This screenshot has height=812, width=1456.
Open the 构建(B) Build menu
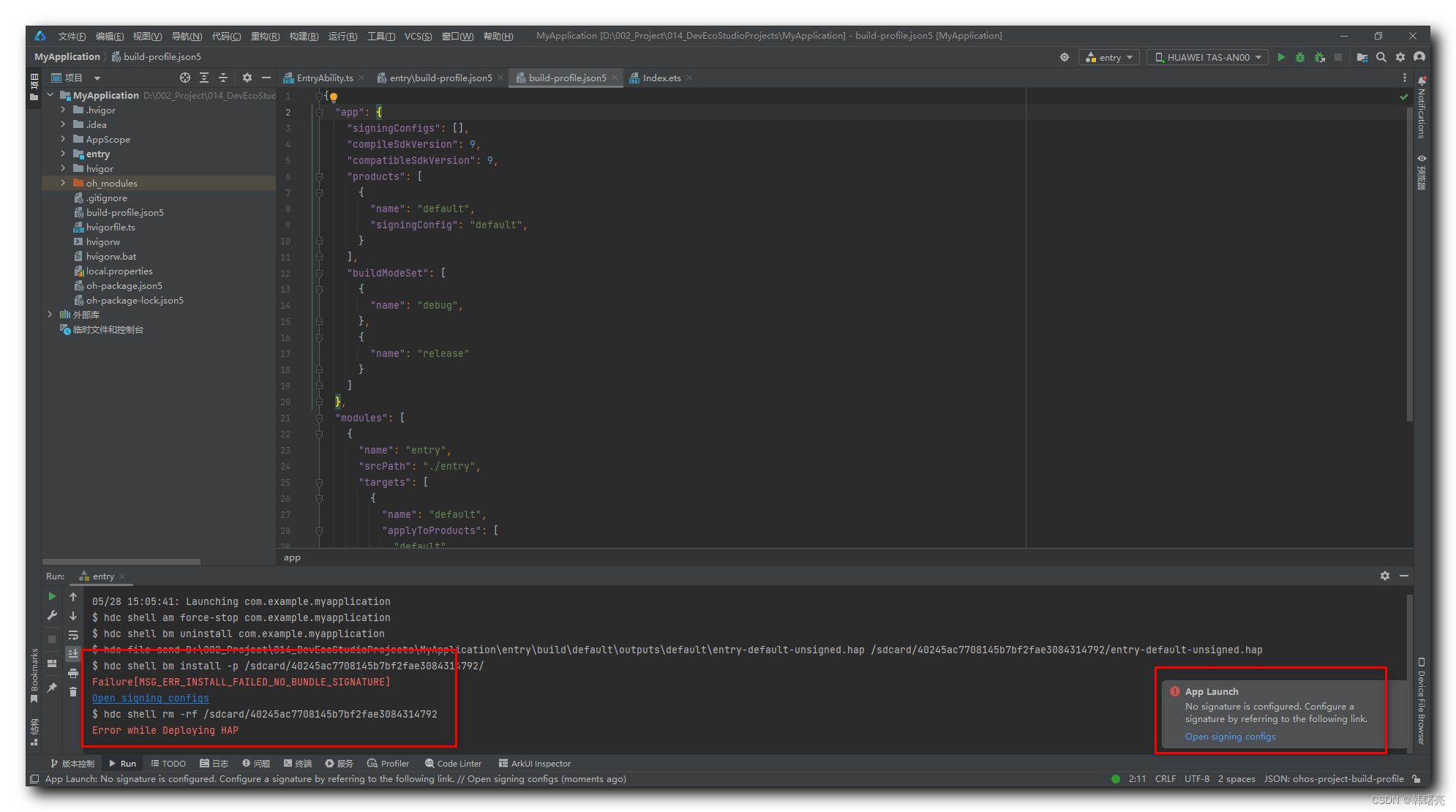coord(304,36)
